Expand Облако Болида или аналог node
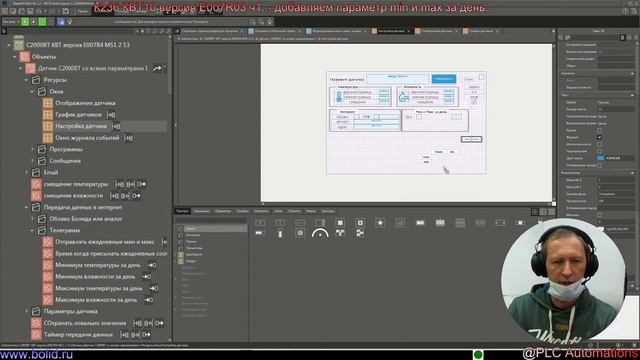Viewport: 640px width, 360px height. [32, 219]
